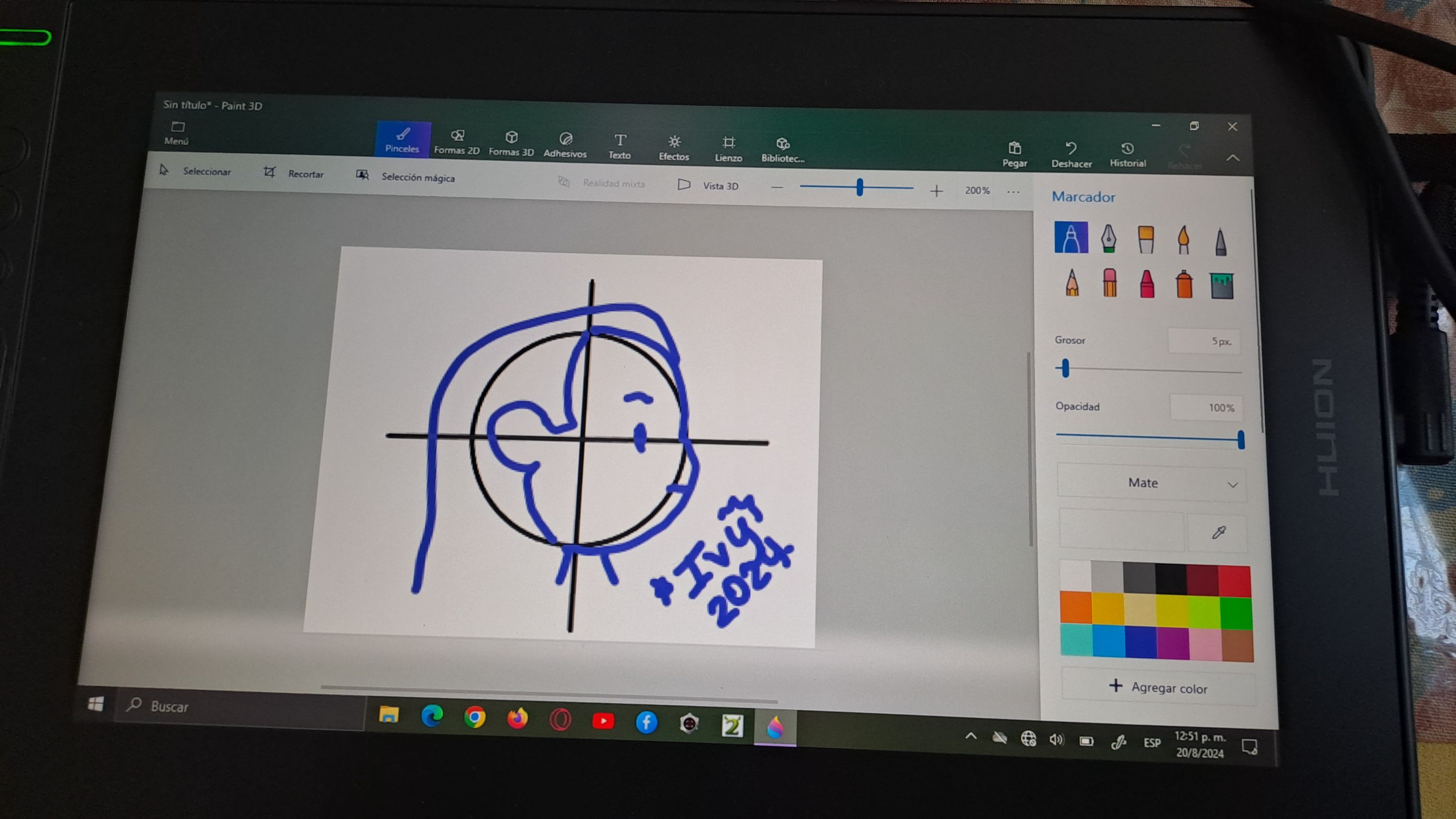This screenshot has height=819, width=1456.
Task: Select the Eraser tool
Action: 1109,283
